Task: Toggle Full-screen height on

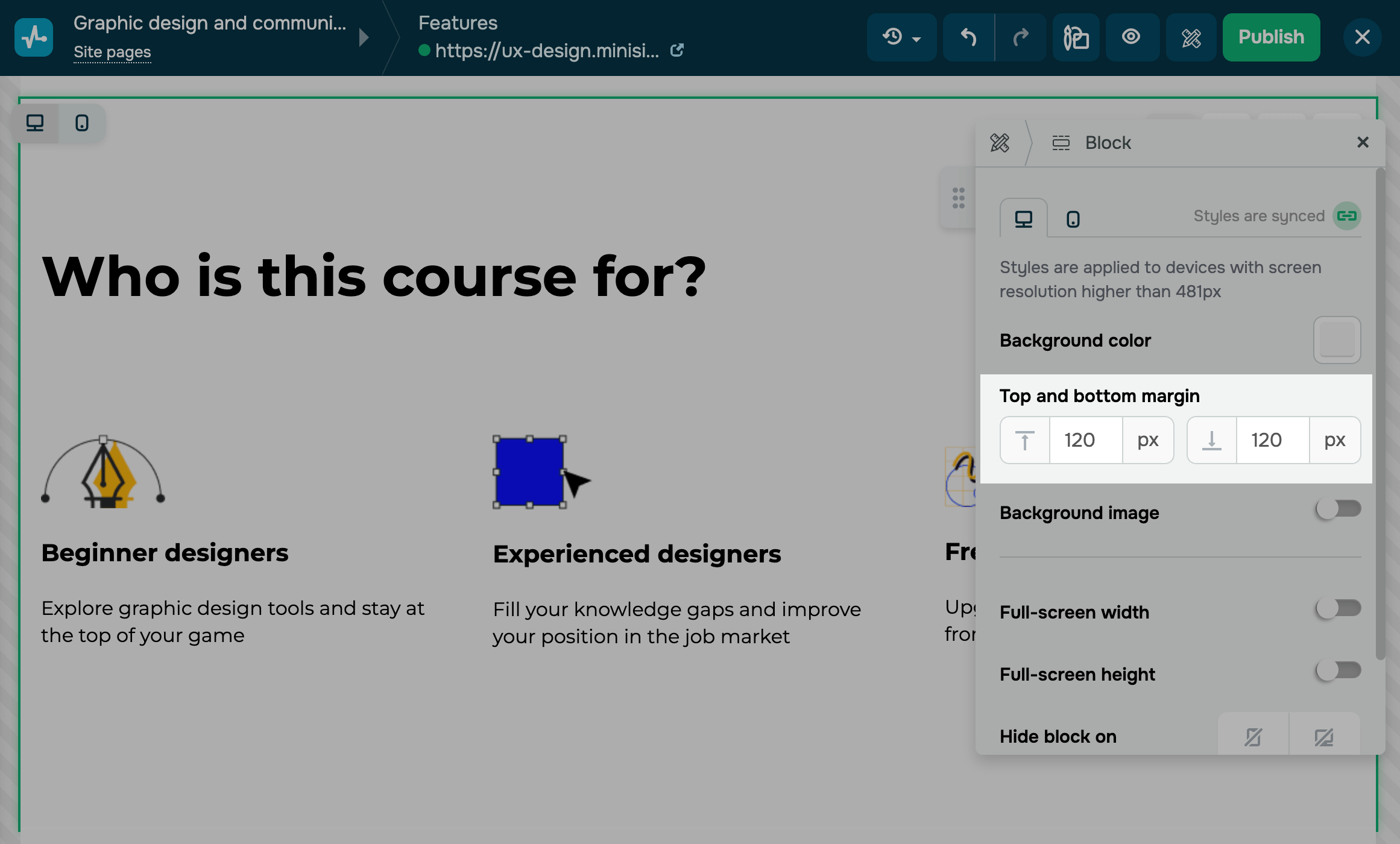Action: tap(1338, 671)
